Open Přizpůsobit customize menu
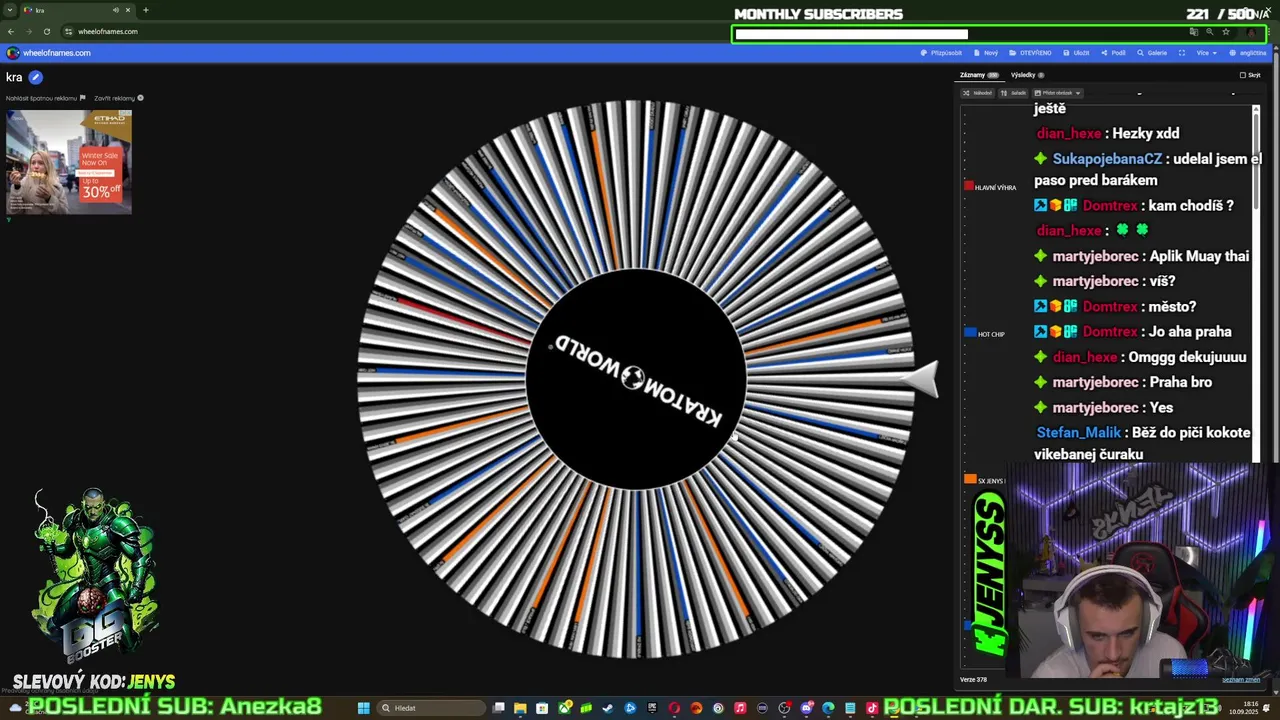Viewport: 1280px width, 720px height. pos(941,53)
